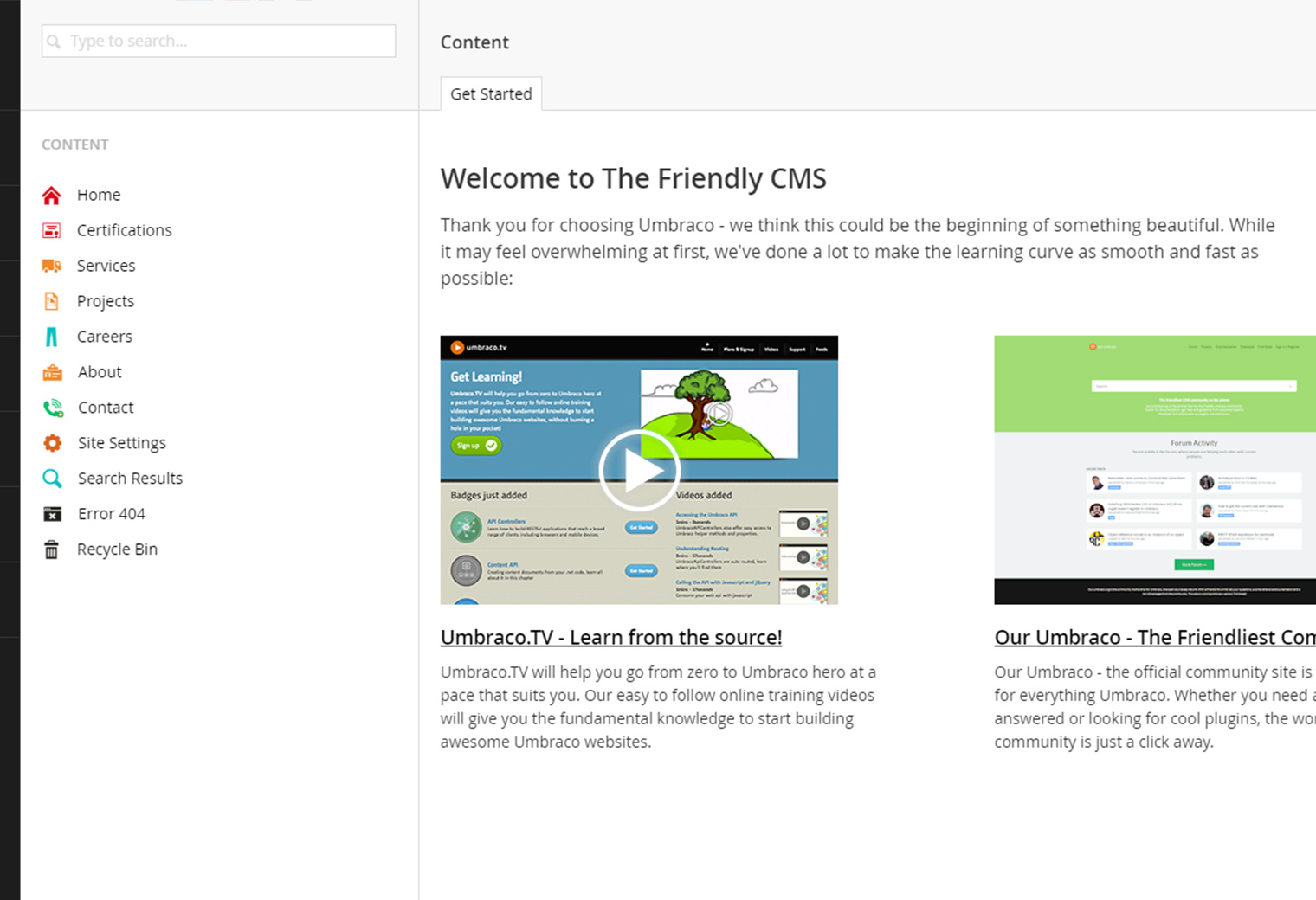Open the Search Results node
The image size is (1316, 900).
click(131, 479)
